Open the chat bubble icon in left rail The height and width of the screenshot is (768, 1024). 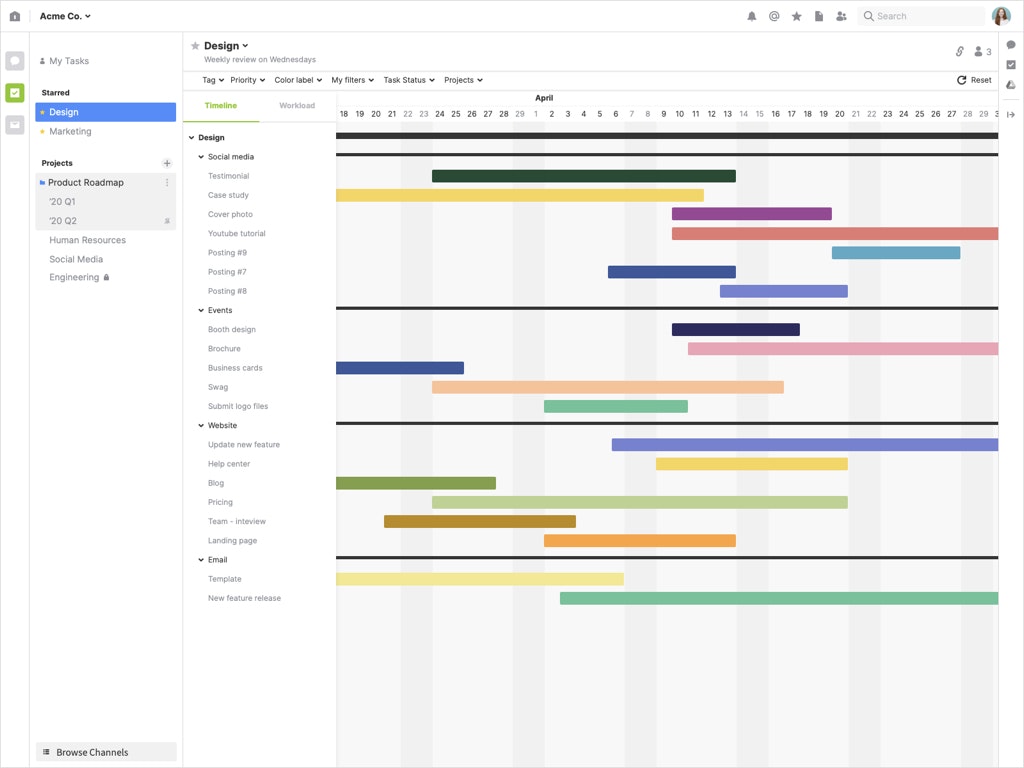click(x=14, y=61)
